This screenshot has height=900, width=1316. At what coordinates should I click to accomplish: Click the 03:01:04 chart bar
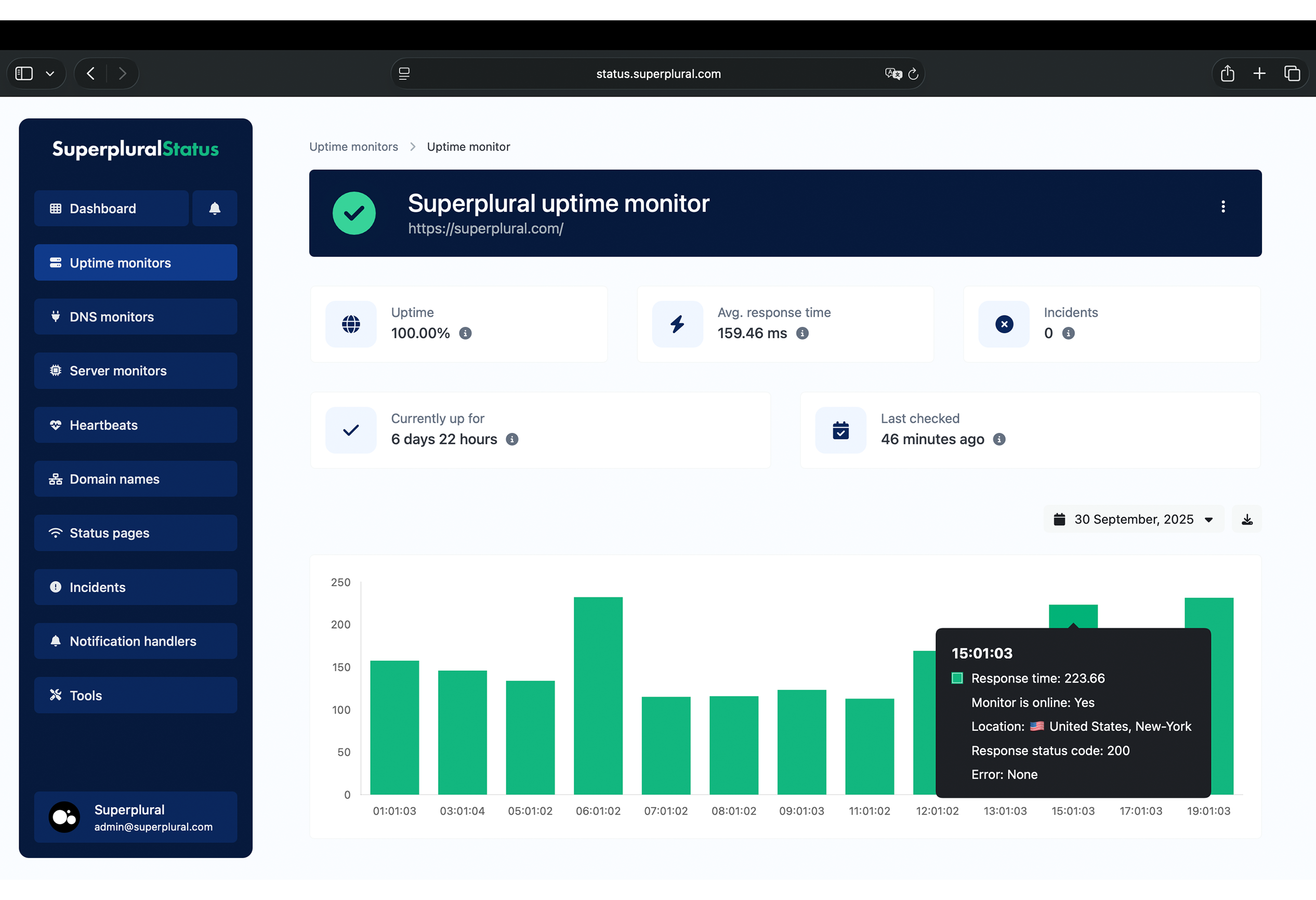pyautogui.click(x=462, y=733)
